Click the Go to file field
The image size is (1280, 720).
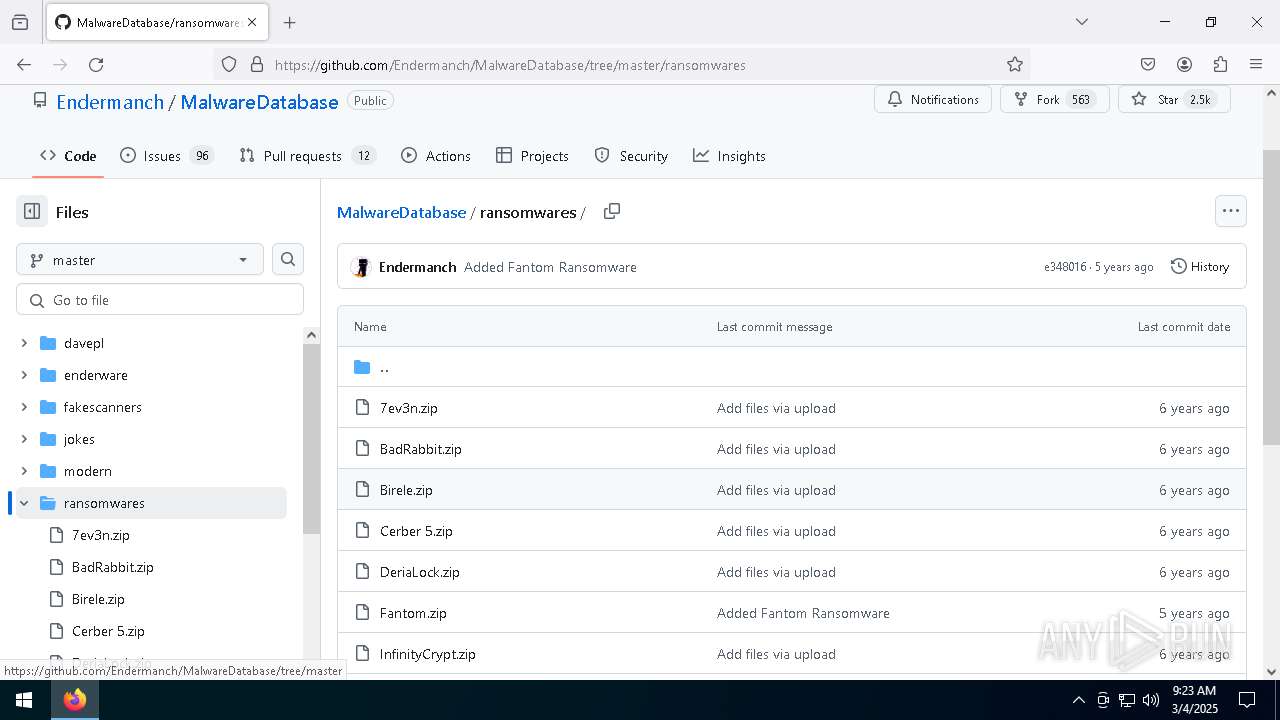160,300
